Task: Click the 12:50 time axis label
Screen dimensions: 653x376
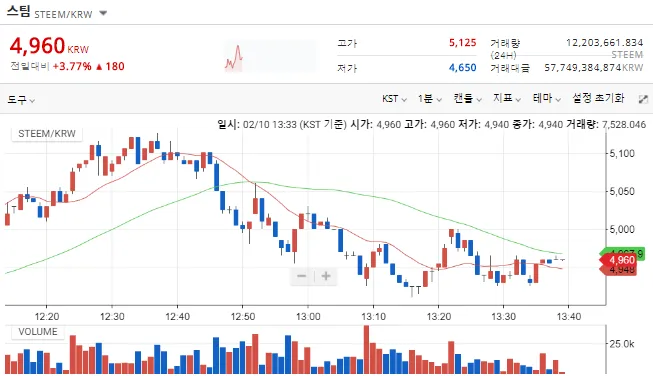Action: point(243,317)
